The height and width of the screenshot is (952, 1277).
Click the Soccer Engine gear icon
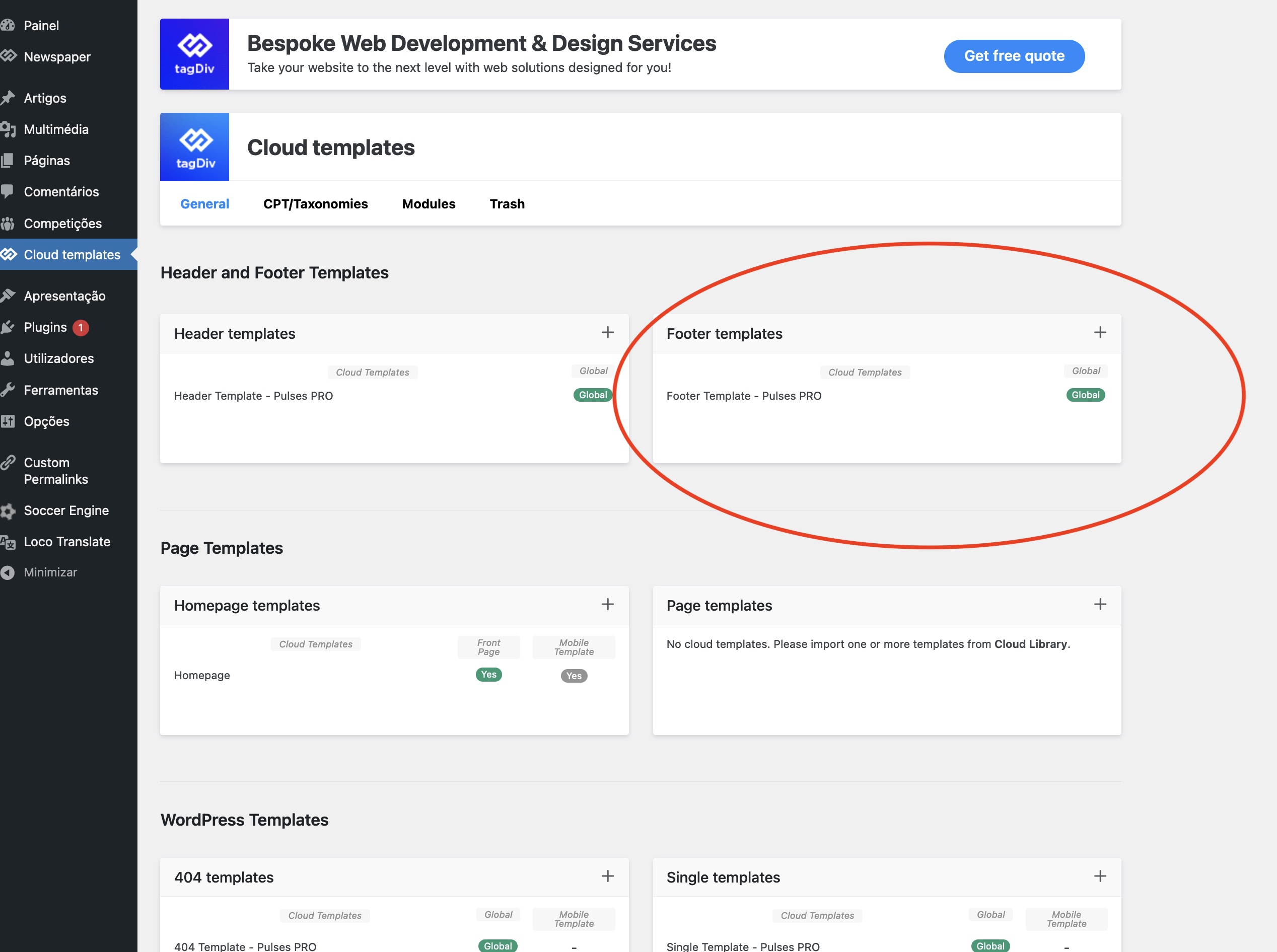point(8,510)
